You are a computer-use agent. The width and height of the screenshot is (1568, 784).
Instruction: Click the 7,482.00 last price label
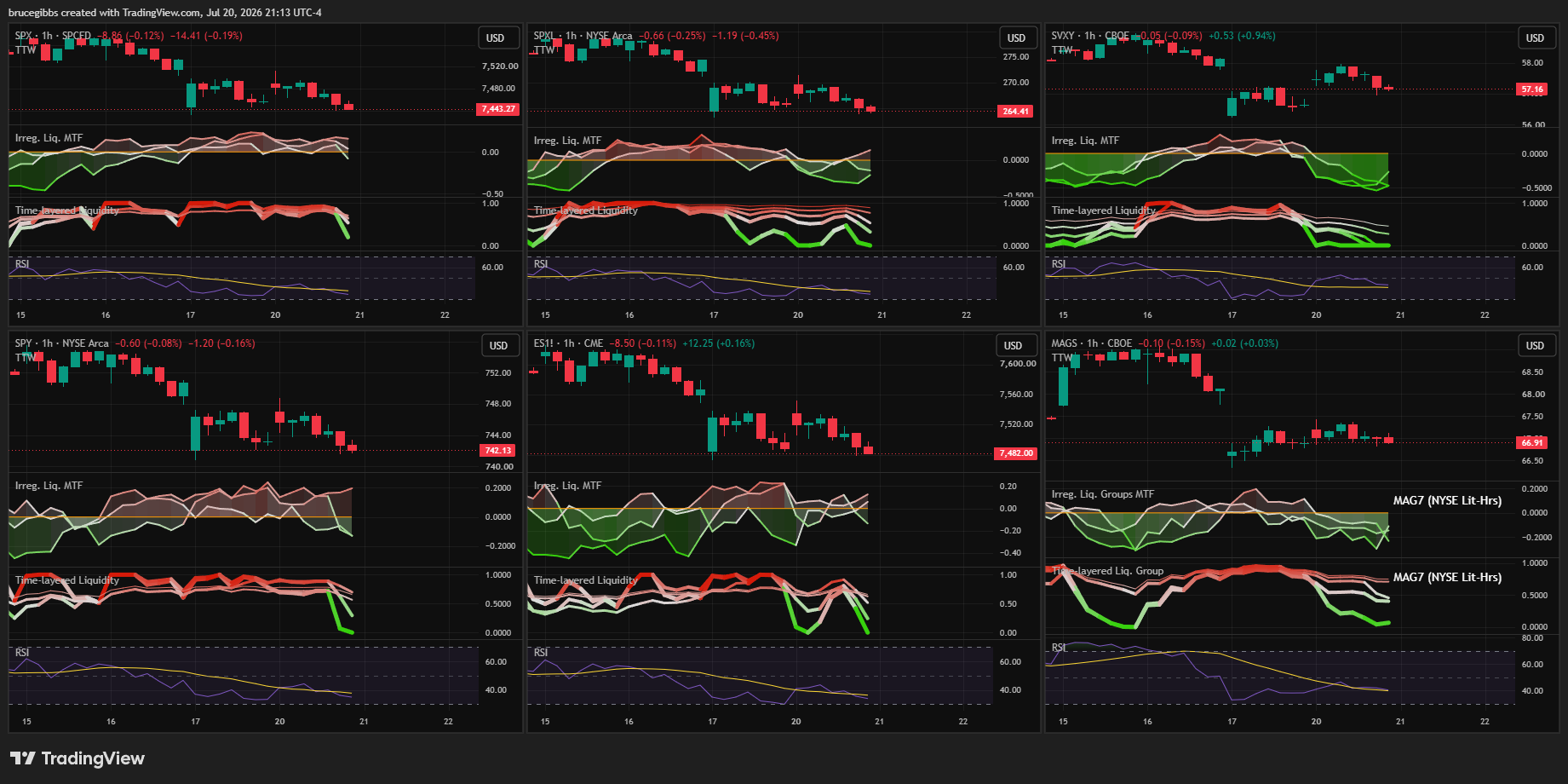(1016, 453)
